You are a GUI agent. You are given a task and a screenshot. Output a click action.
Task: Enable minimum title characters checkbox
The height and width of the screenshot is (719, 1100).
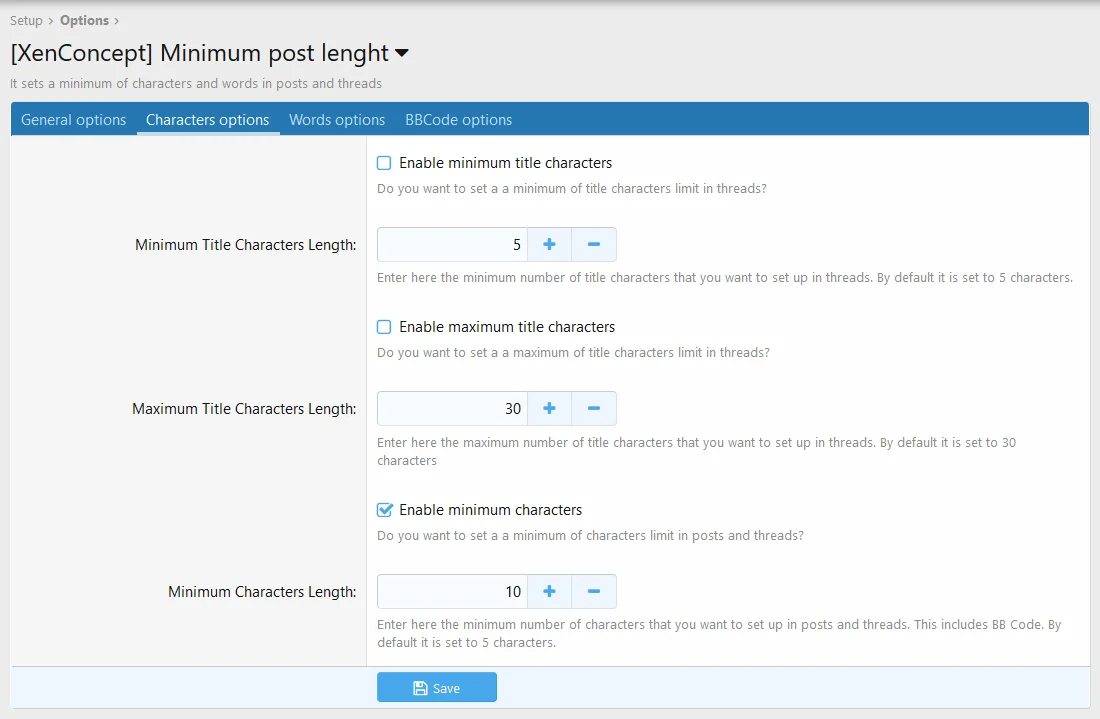tap(384, 163)
